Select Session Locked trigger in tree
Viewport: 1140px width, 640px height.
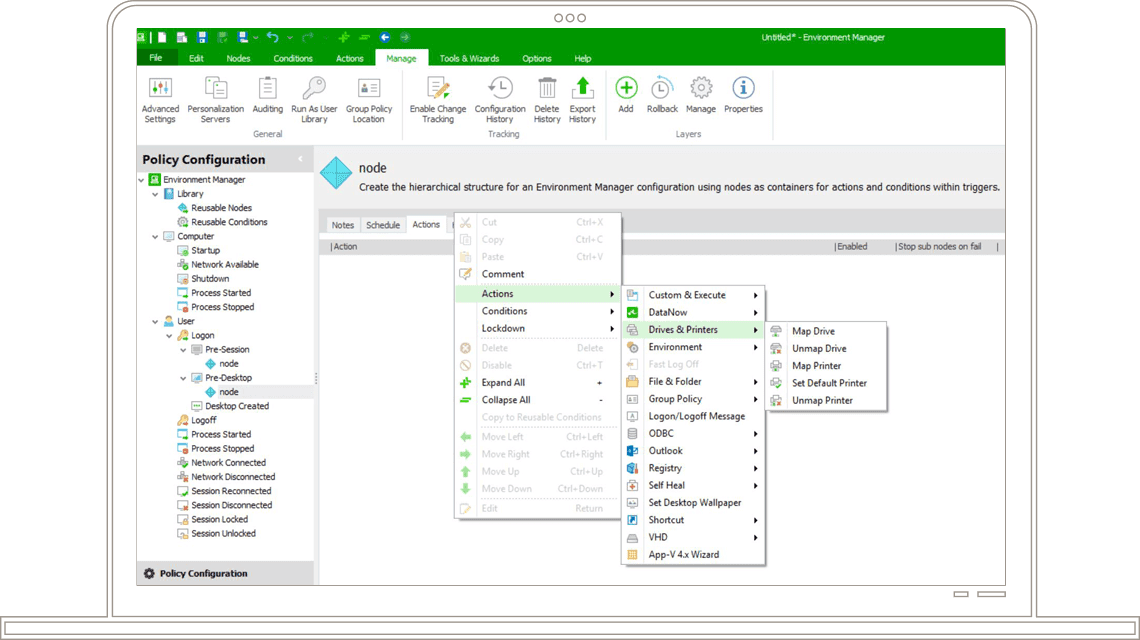click(x=212, y=519)
